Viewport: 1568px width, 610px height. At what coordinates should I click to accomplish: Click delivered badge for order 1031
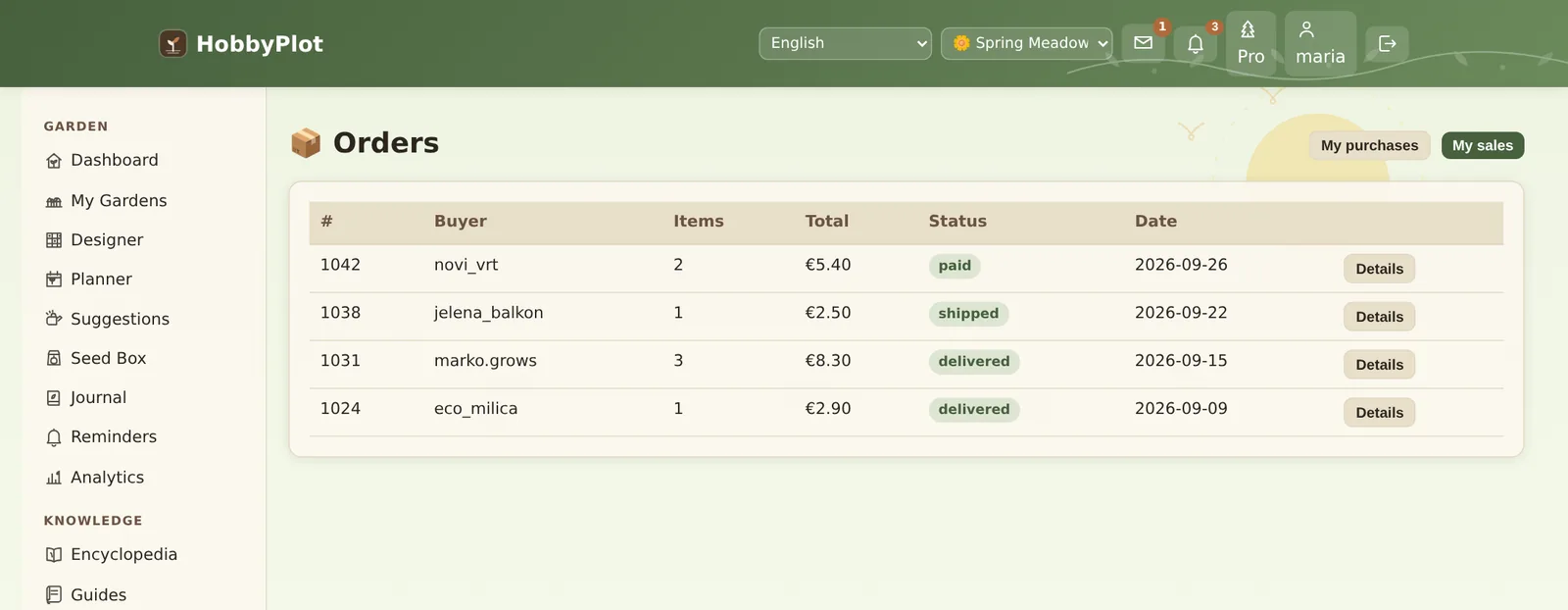pyautogui.click(x=974, y=362)
